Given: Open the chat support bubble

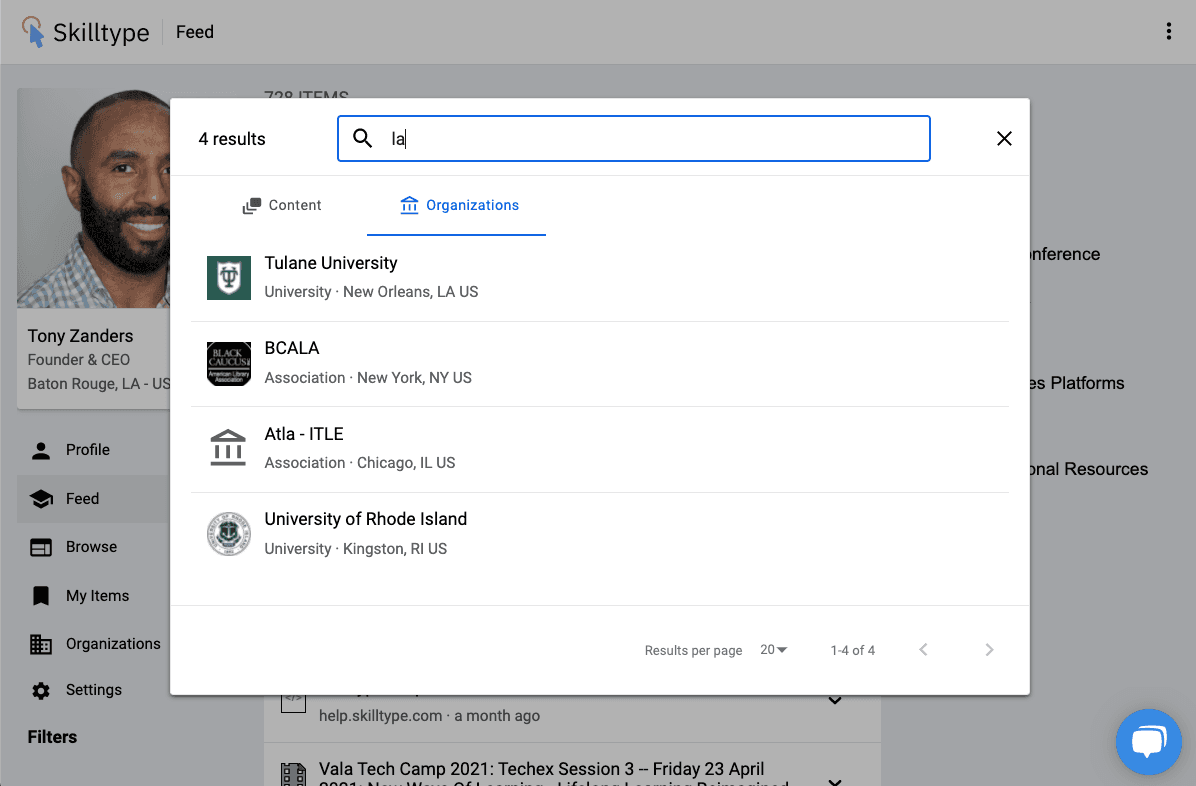Looking at the screenshot, I should coord(1149,742).
